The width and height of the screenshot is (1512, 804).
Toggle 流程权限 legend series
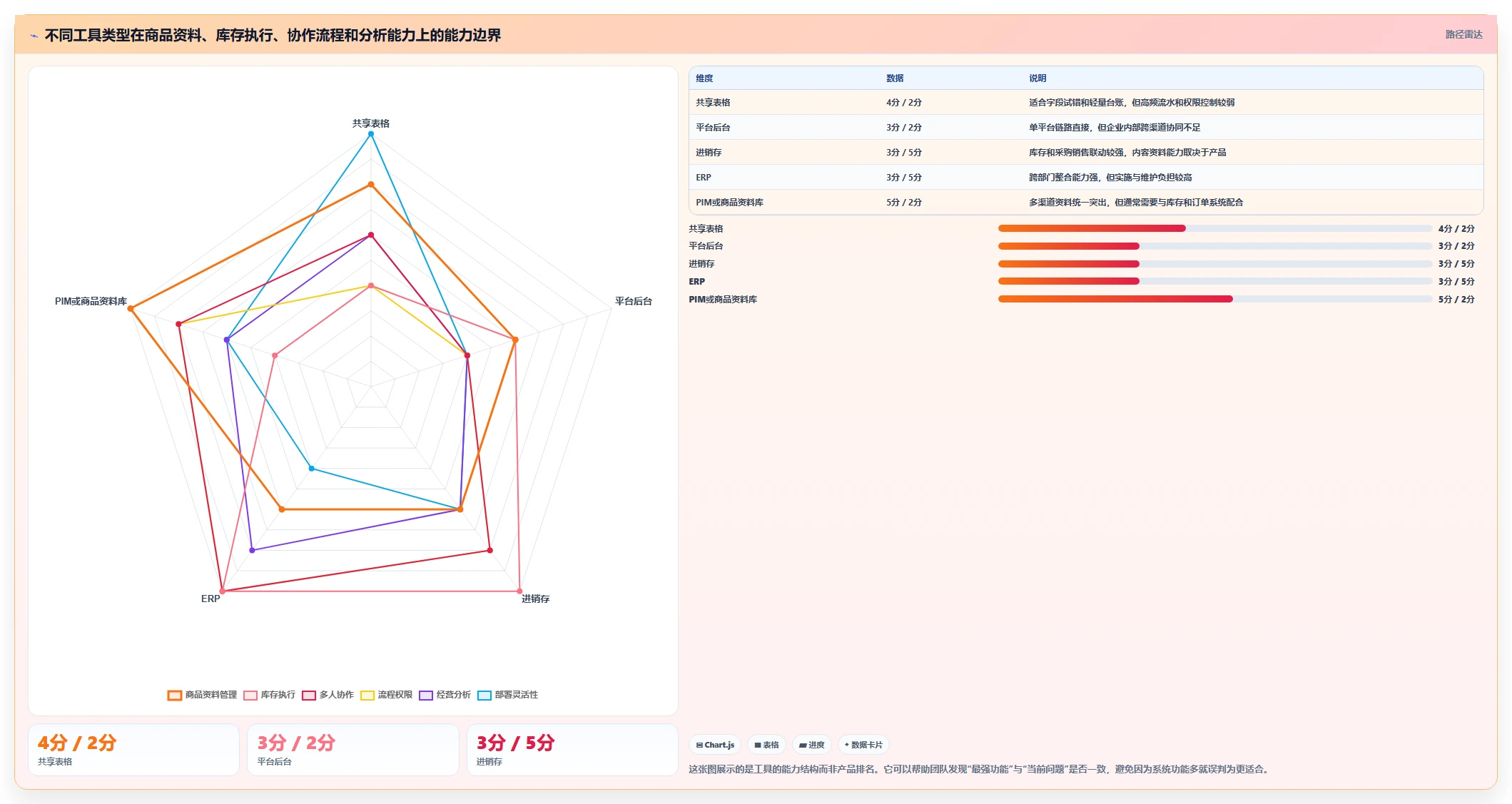(386, 695)
